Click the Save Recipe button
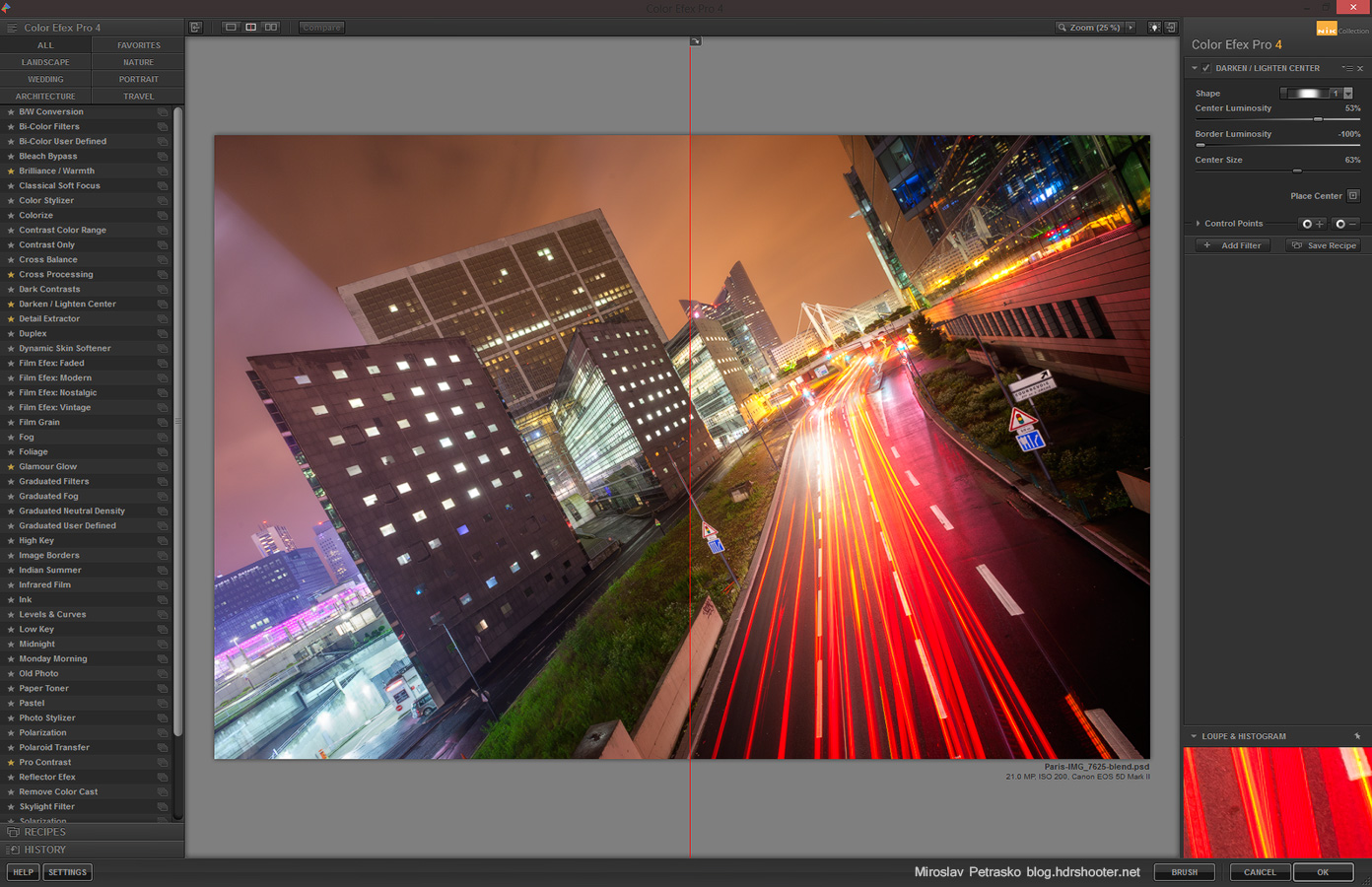Viewport: 1372px width, 887px height. coord(1324,245)
